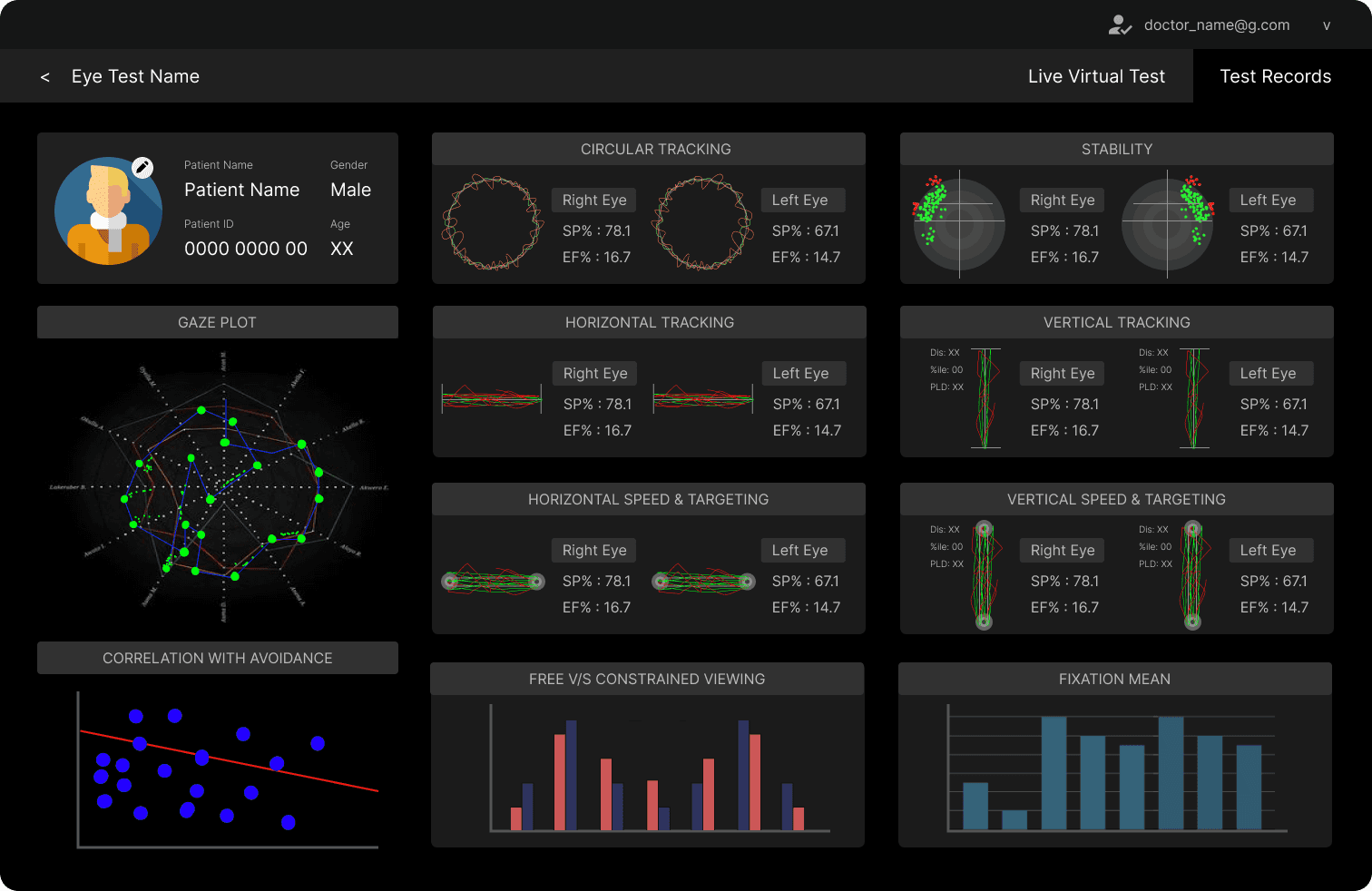Select Right Eye in Circular Tracking
Viewport: 1372px width, 891px height.
594,200
